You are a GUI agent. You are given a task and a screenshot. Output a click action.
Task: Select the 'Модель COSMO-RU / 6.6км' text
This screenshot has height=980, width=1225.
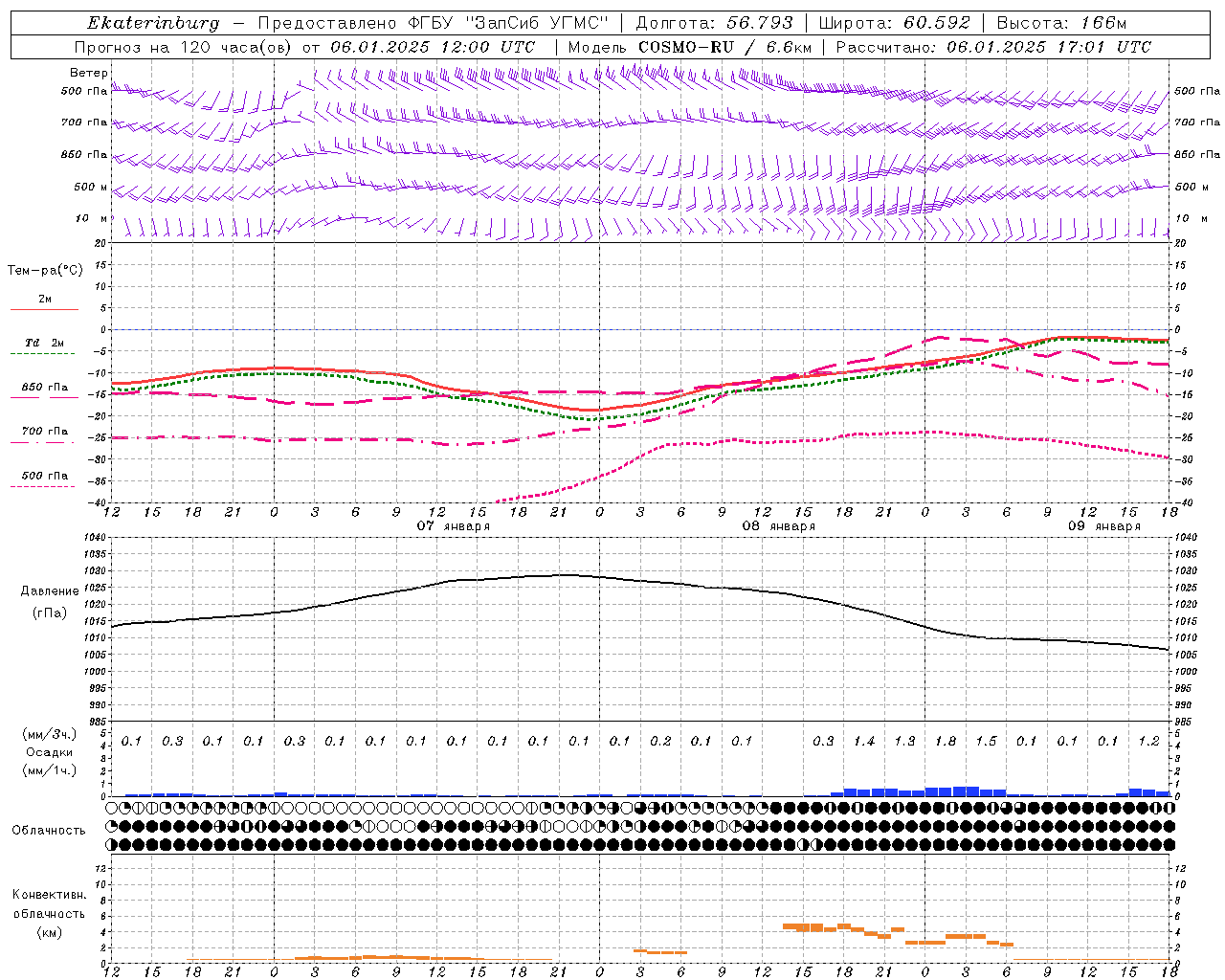[690, 47]
